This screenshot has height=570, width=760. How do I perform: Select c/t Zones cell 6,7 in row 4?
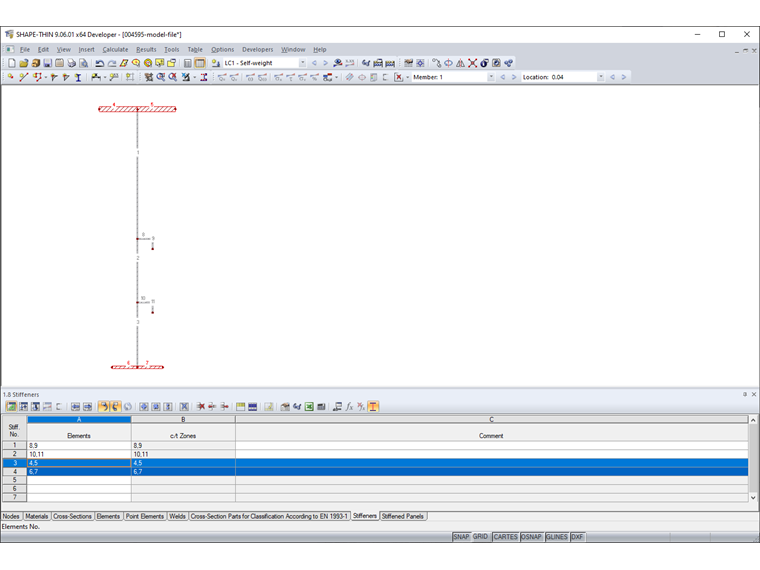coord(183,472)
